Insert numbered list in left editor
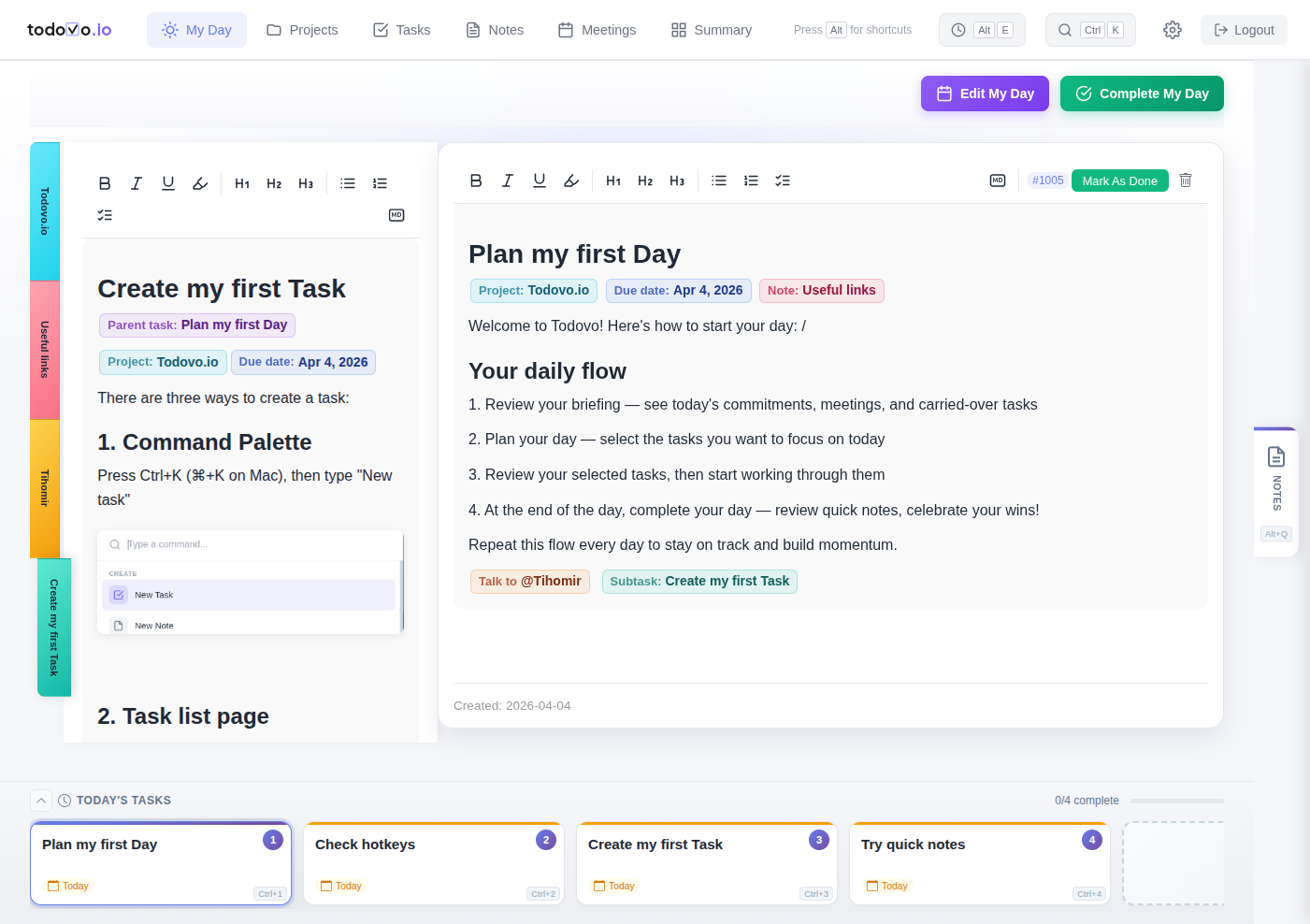 [x=380, y=183]
